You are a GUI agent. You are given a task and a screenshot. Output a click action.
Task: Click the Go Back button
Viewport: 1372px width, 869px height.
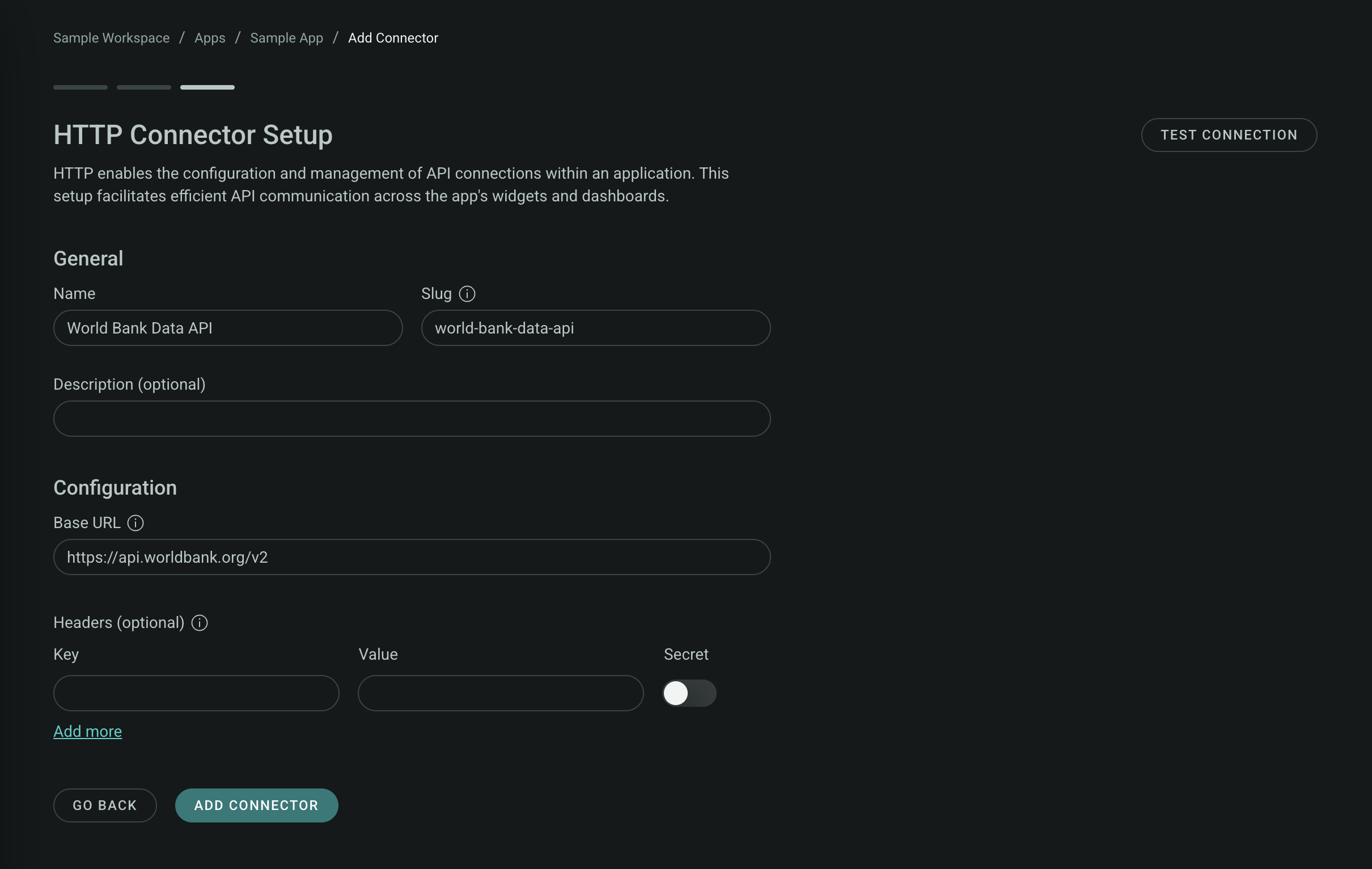coord(105,805)
